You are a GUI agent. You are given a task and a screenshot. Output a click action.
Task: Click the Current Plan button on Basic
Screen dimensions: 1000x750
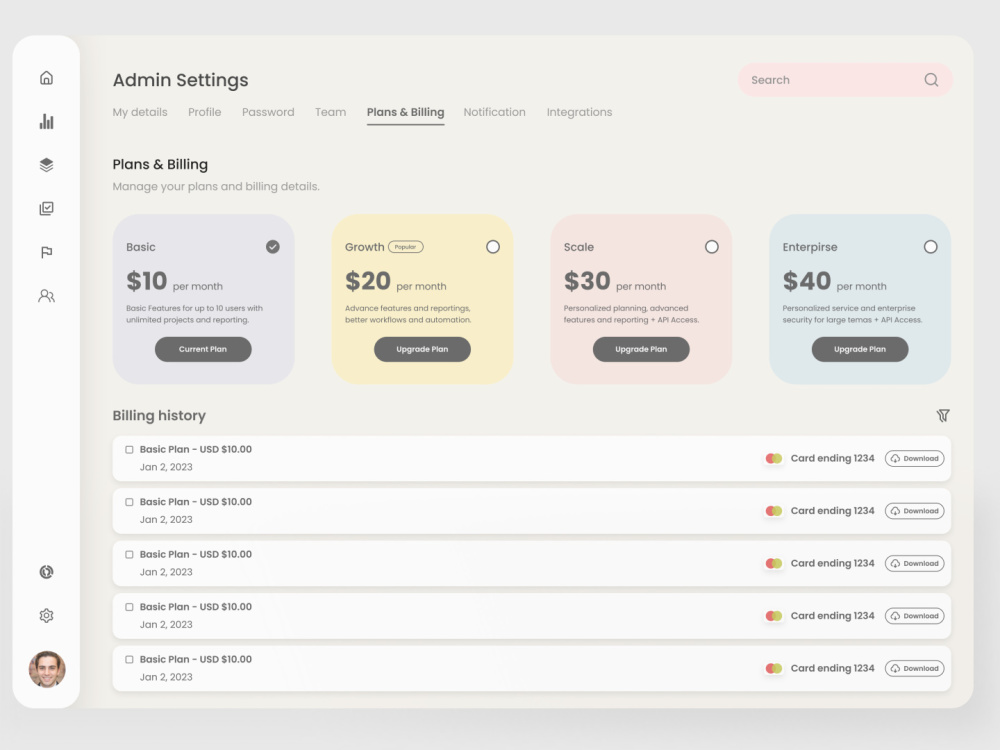203,349
